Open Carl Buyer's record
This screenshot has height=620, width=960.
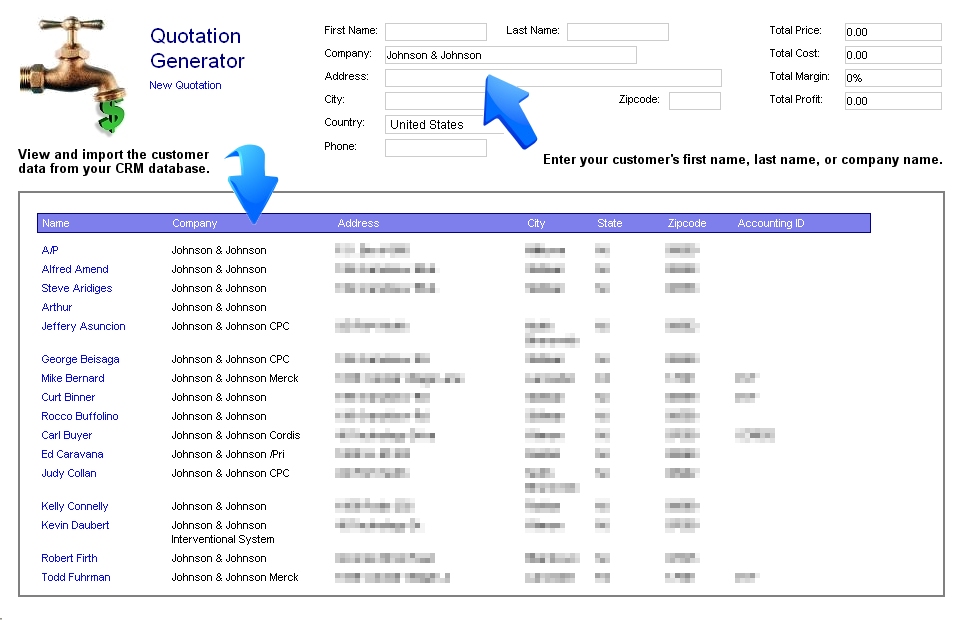(x=66, y=435)
